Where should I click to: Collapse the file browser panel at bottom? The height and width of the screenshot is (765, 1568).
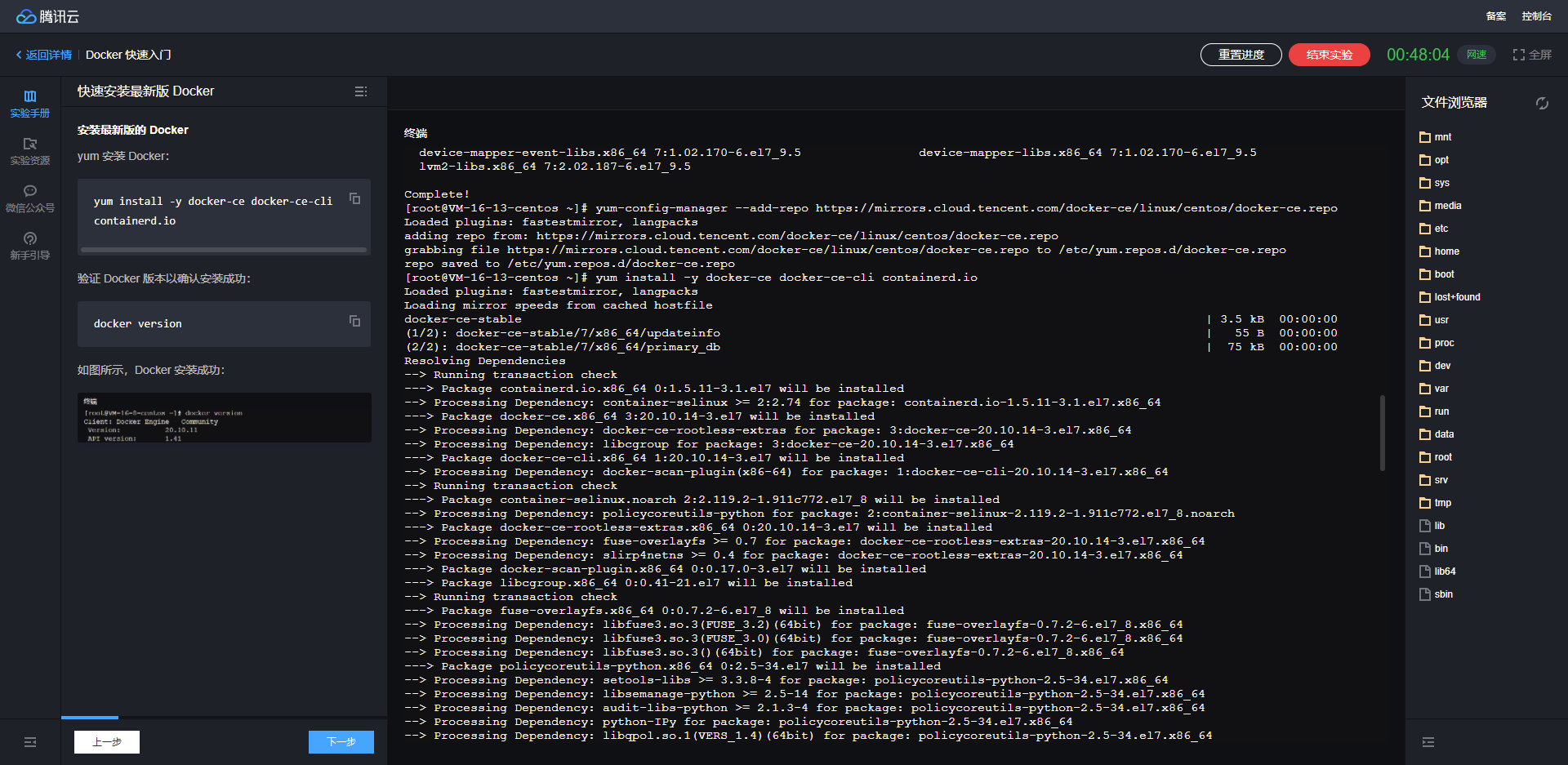(1428, 742)
